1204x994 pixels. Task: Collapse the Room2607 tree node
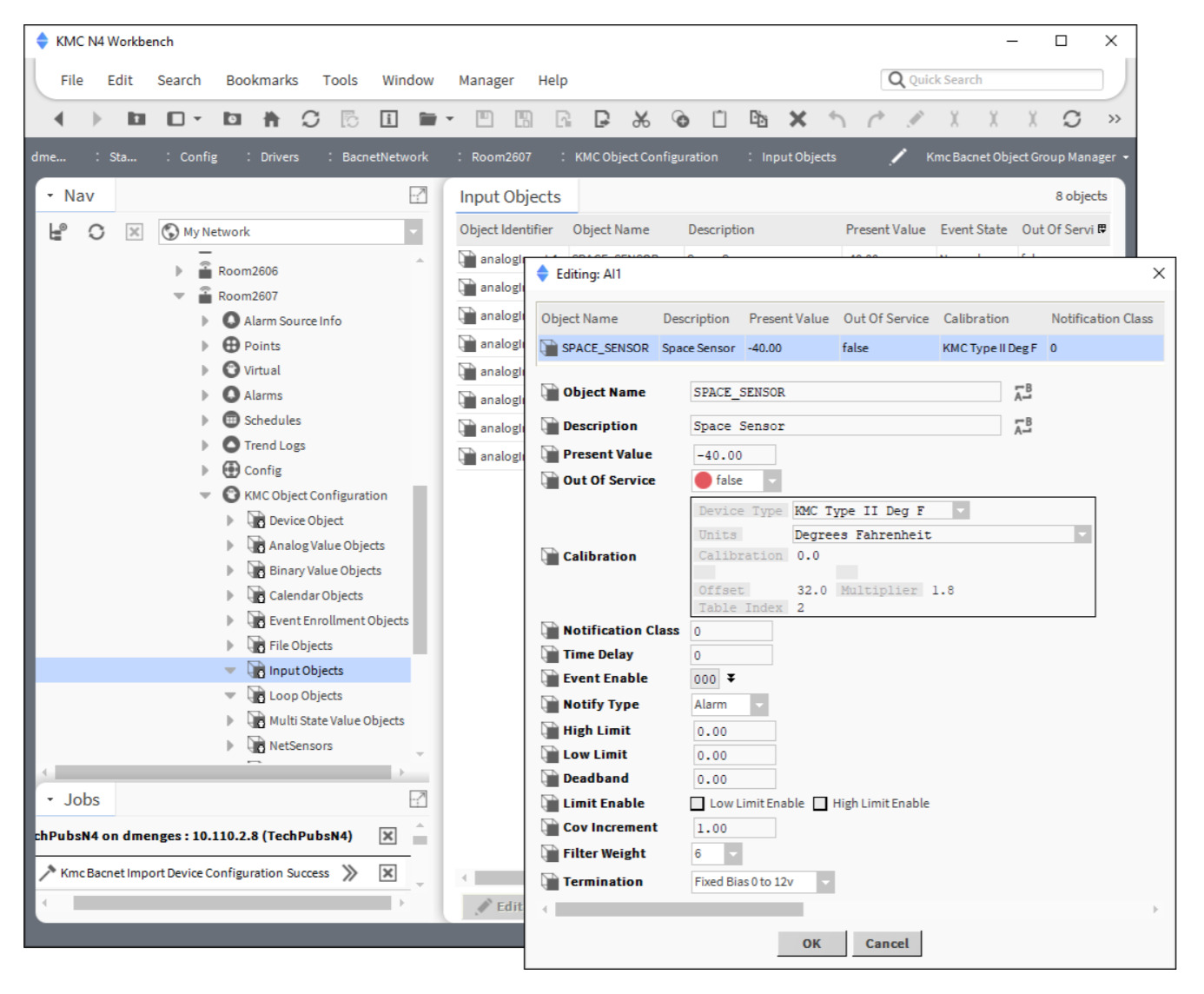[179, 296]
